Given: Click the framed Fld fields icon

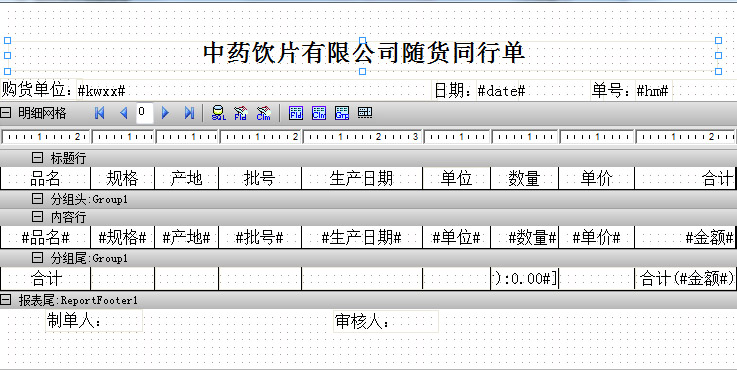Looking at the screenshot, I should [x=296, y=113].
